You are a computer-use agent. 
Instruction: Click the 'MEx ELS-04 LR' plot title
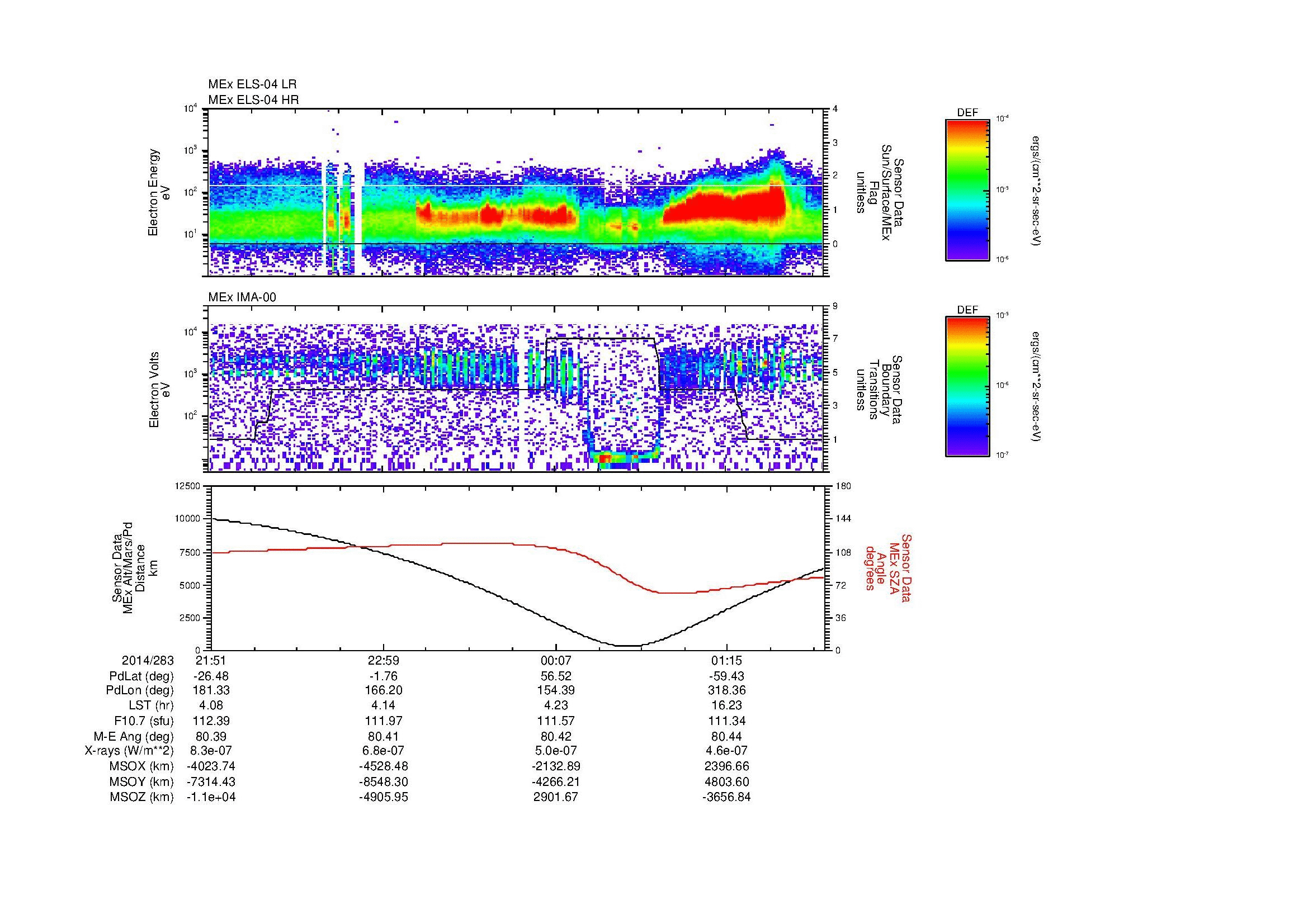click(x=252, y=84)
